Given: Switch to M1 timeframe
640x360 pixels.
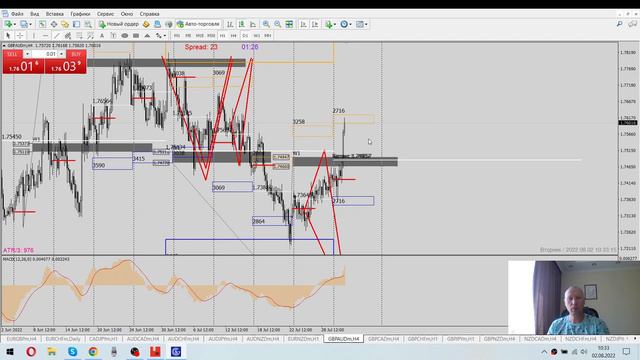Looking at the screenshot, I should pyautogui.click(x=177, y=36).
